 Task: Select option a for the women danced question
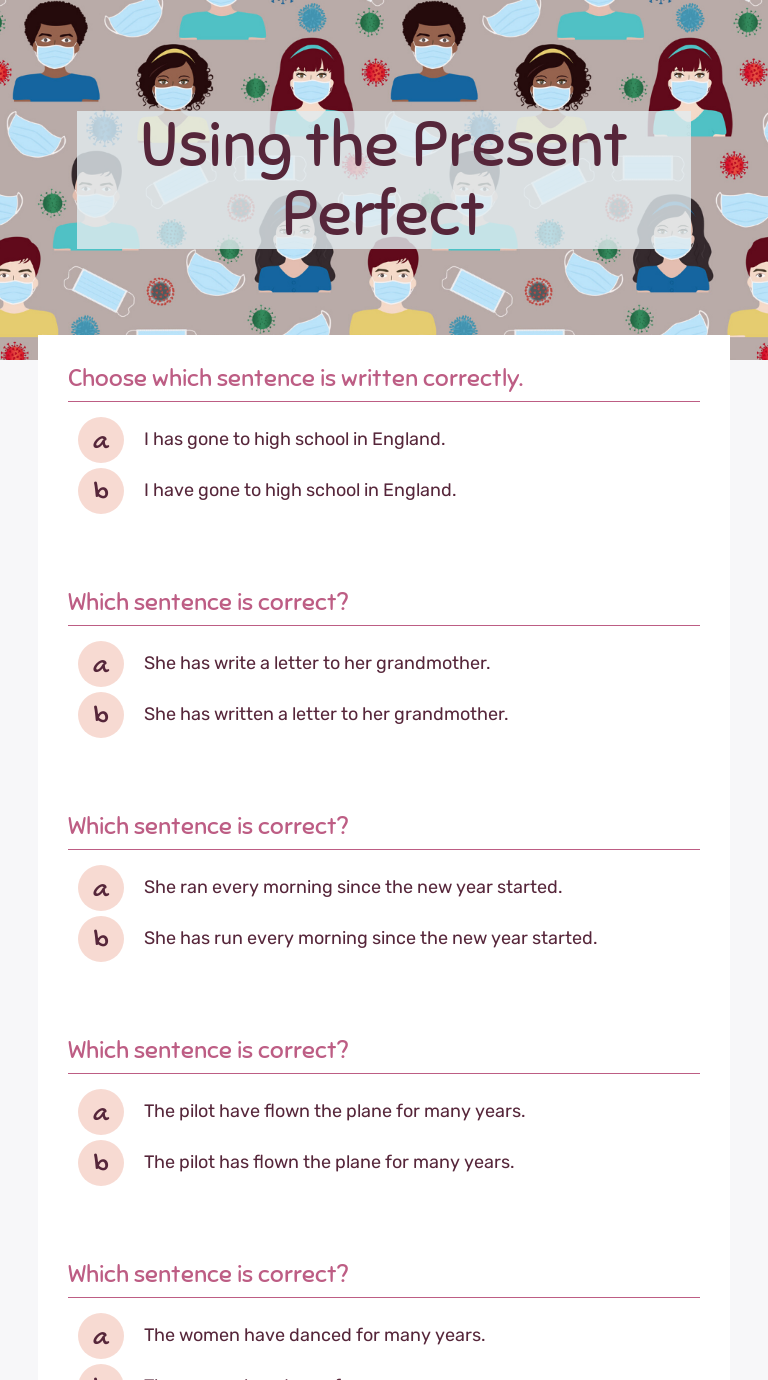[x=101, y=1336]
